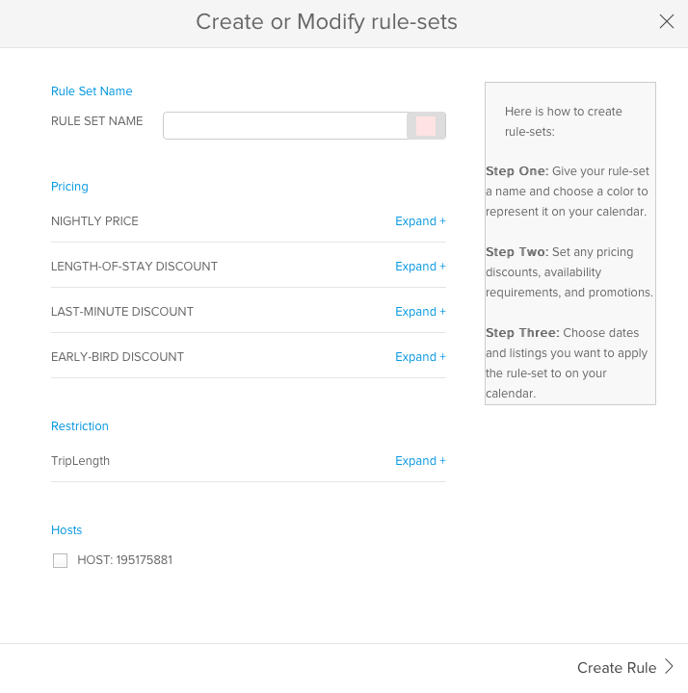This screenshot has width=688, height=693.
Task: Expand the Last-Minute Discount settings
Action: (x=420, y=312)
